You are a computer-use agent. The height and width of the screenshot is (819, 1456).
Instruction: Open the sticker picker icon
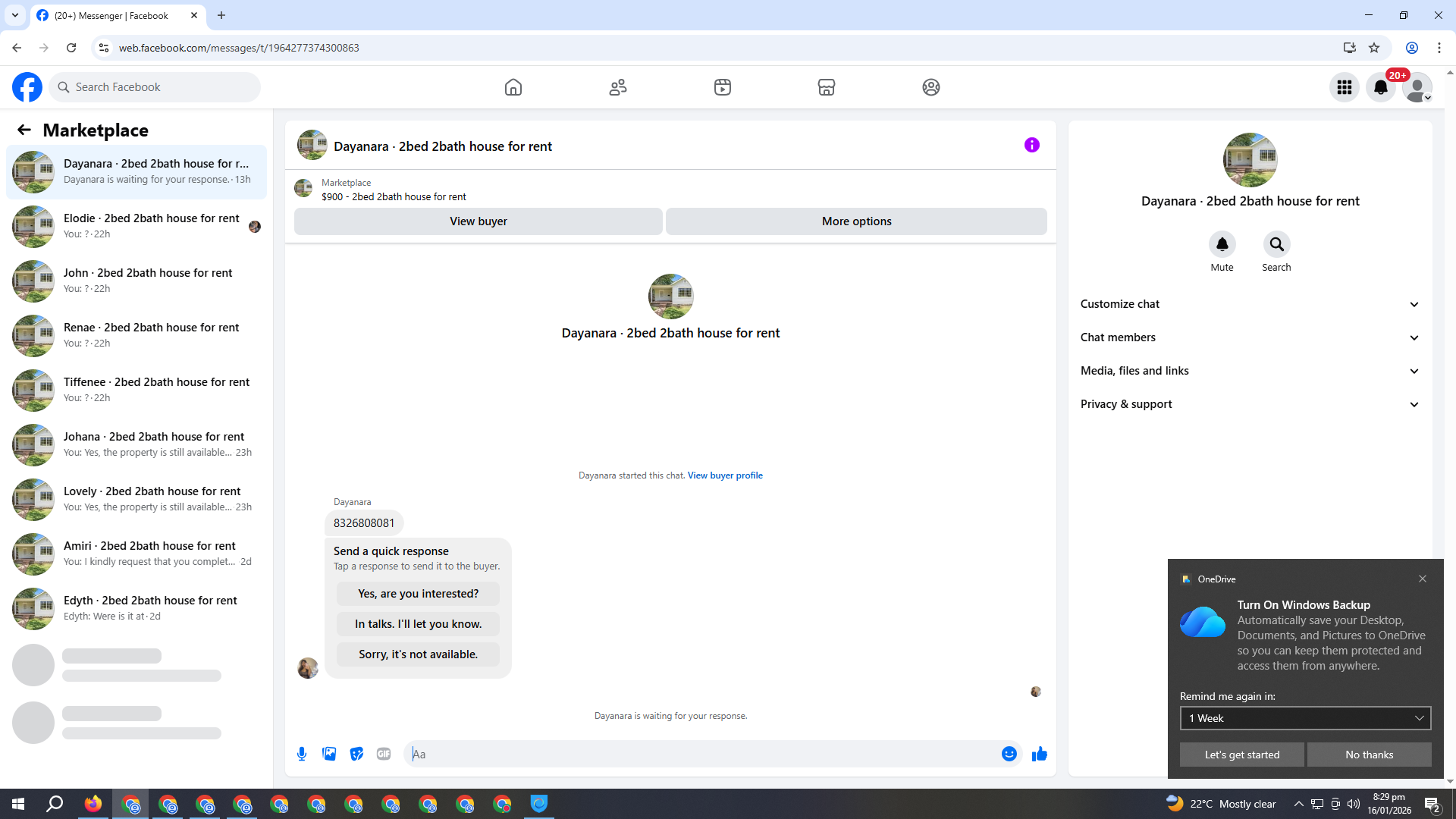point(356,754)
